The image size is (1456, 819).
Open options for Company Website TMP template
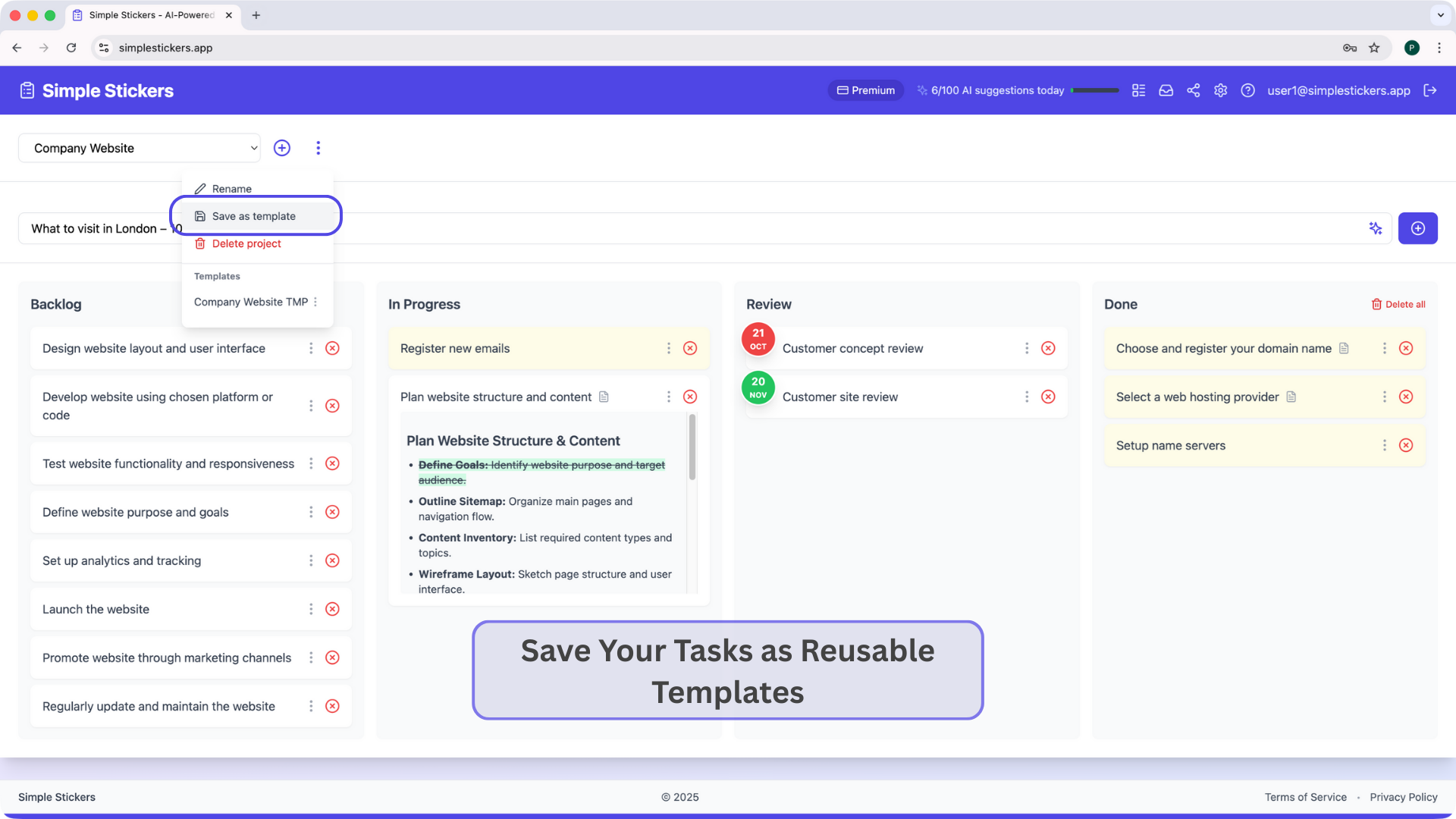[x=315, y=302]
